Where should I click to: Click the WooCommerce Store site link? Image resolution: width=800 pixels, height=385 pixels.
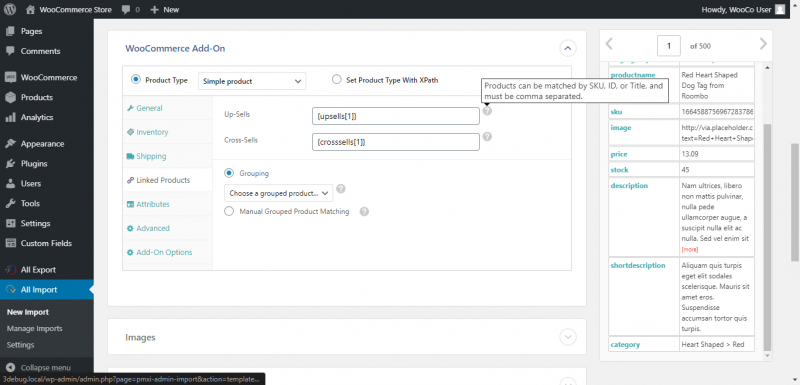[76, 10]
